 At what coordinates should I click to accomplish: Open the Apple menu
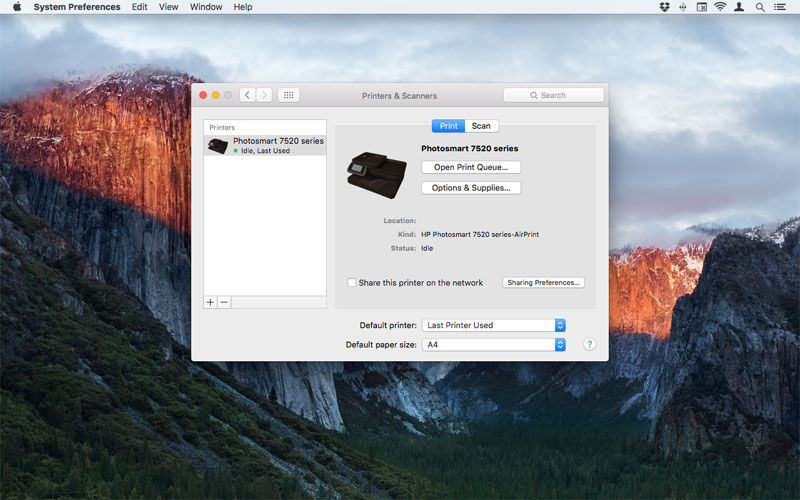pos(17,7)
